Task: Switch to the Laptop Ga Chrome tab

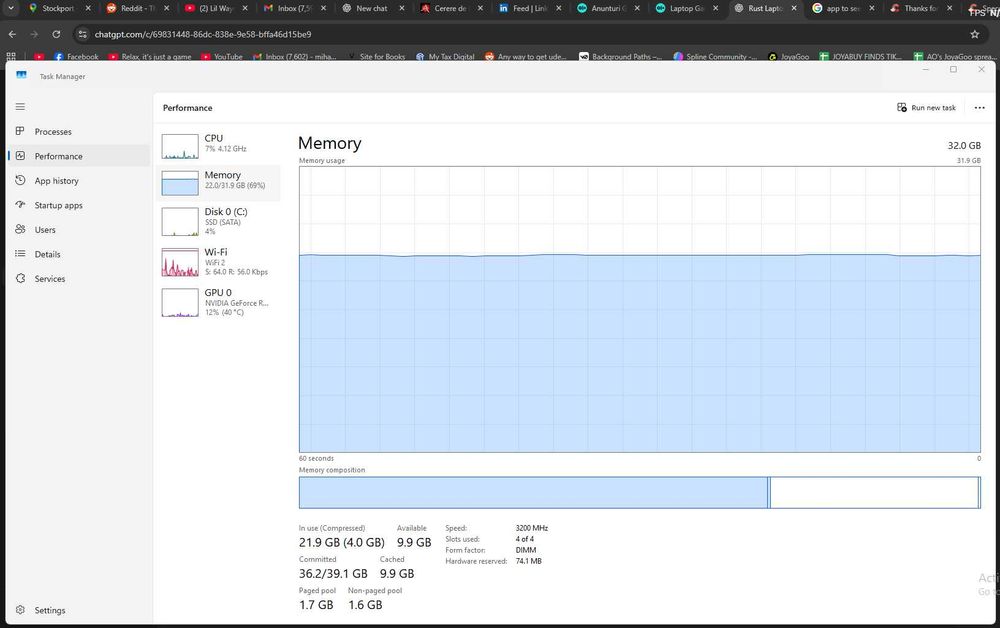Action: 689,8
